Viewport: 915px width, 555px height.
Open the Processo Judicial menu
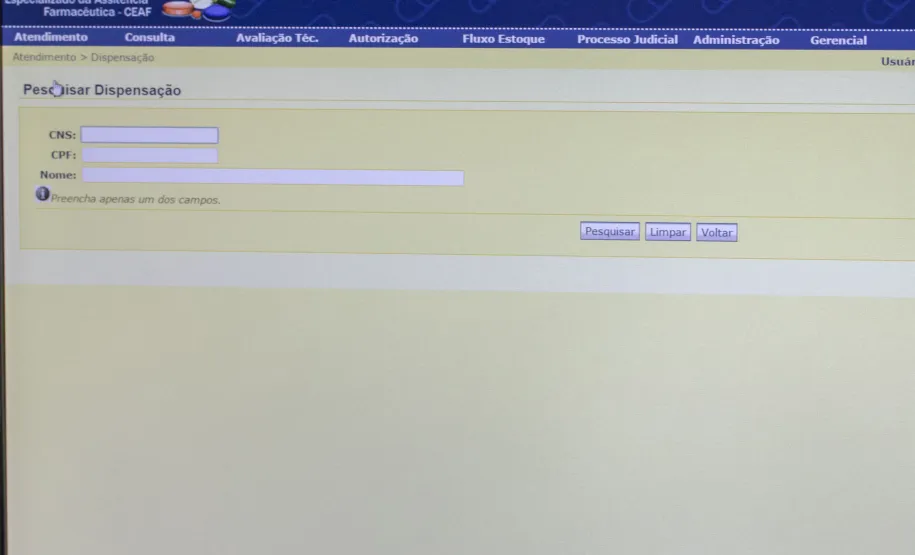tap(627, 40)
